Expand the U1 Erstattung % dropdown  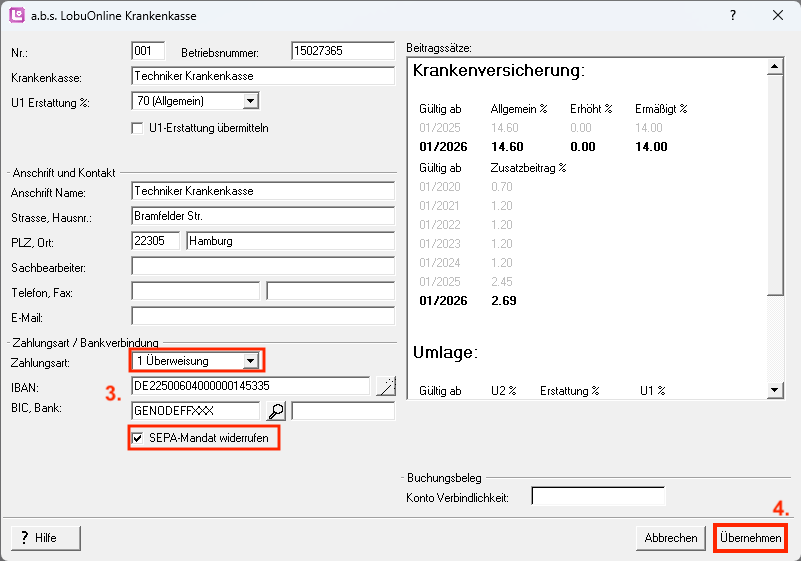point(251,100)
